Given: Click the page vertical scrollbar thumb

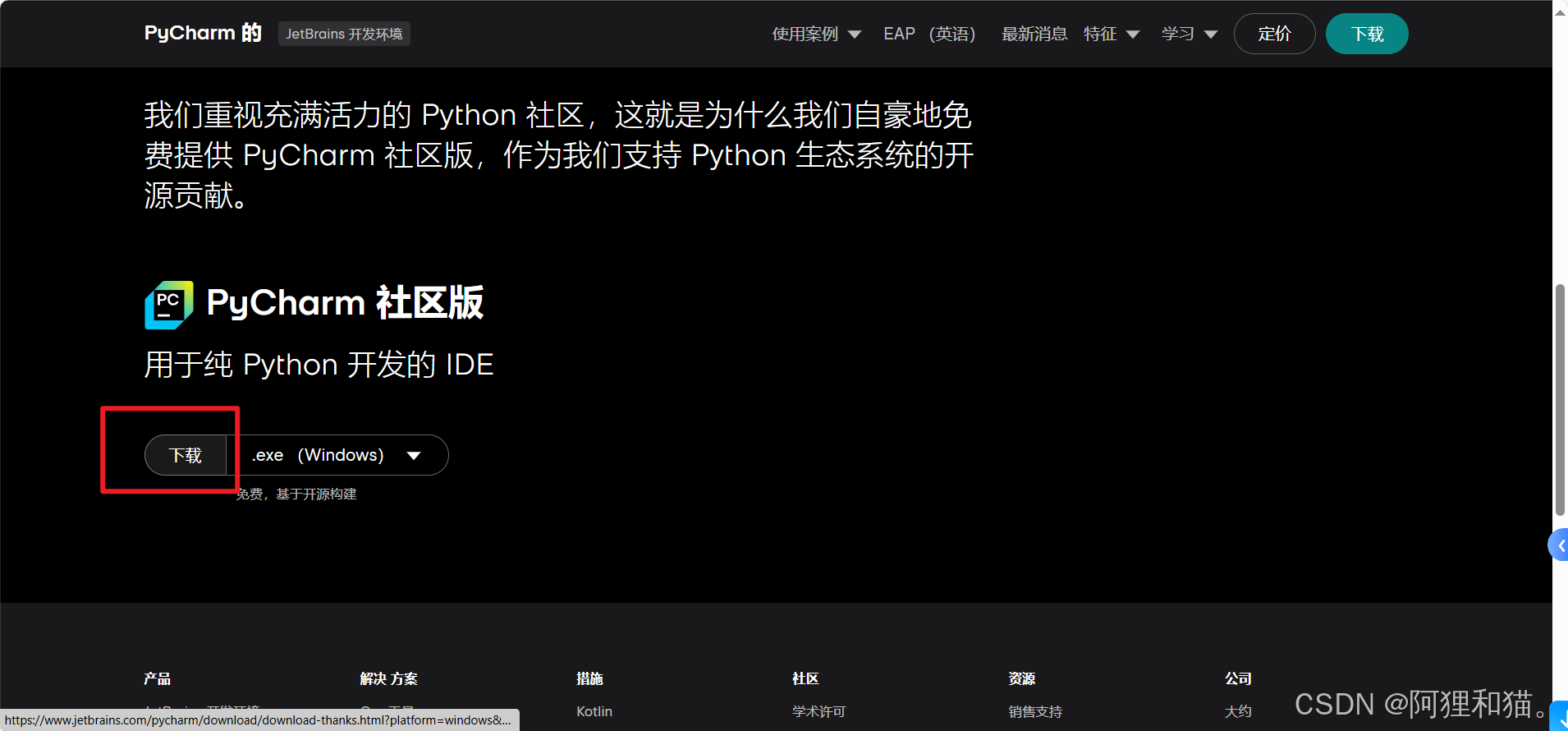Looking at the screenshot, I should pos(1560,400).
